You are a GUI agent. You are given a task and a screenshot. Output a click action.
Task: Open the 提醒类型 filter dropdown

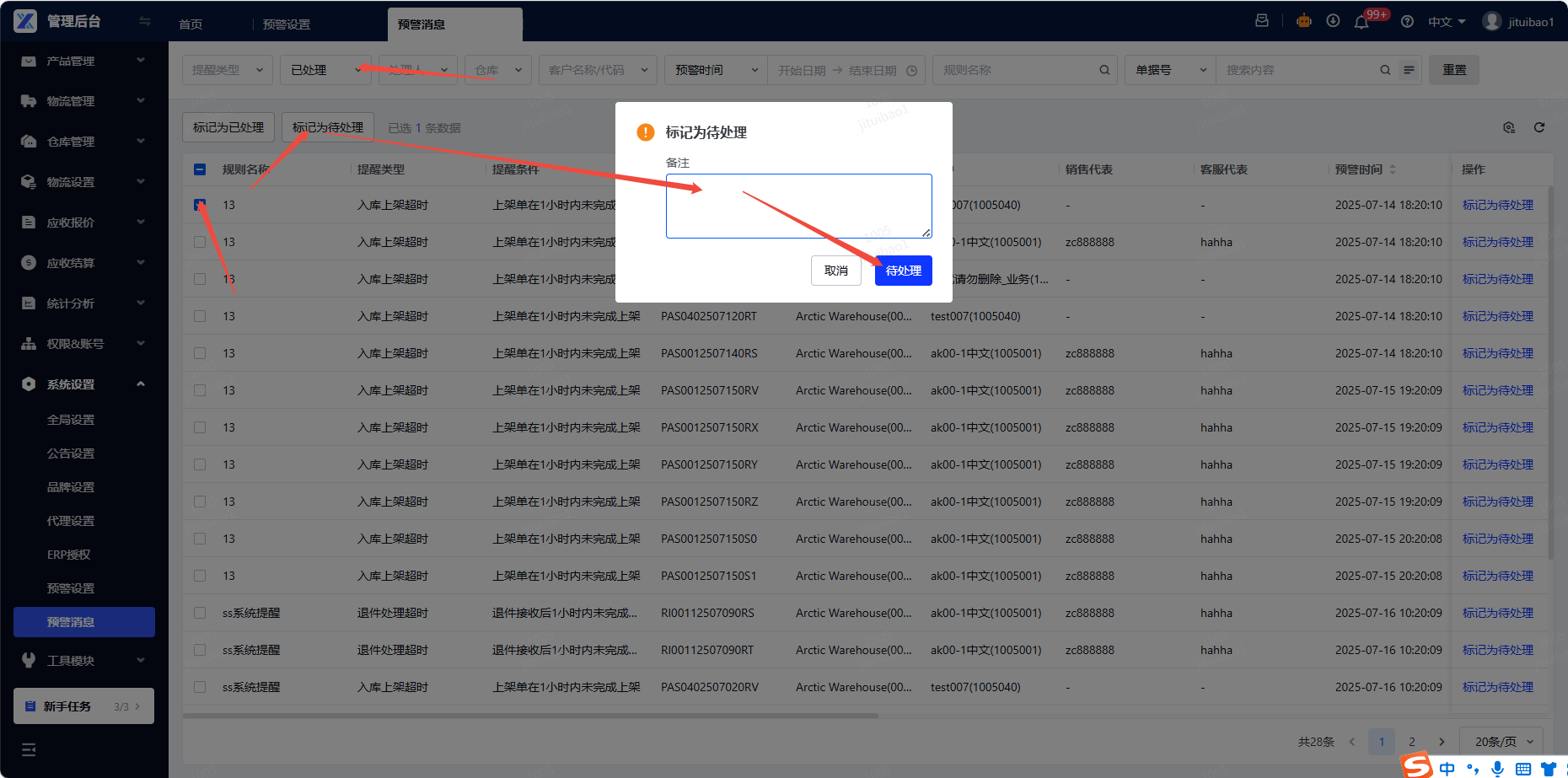[x=228, y=70]
